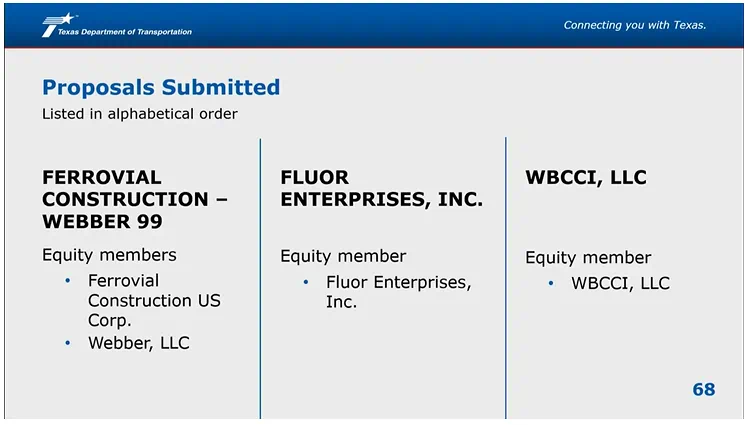Click the 'Connecting you with Texas.' tagline

(x=635, y=25)
